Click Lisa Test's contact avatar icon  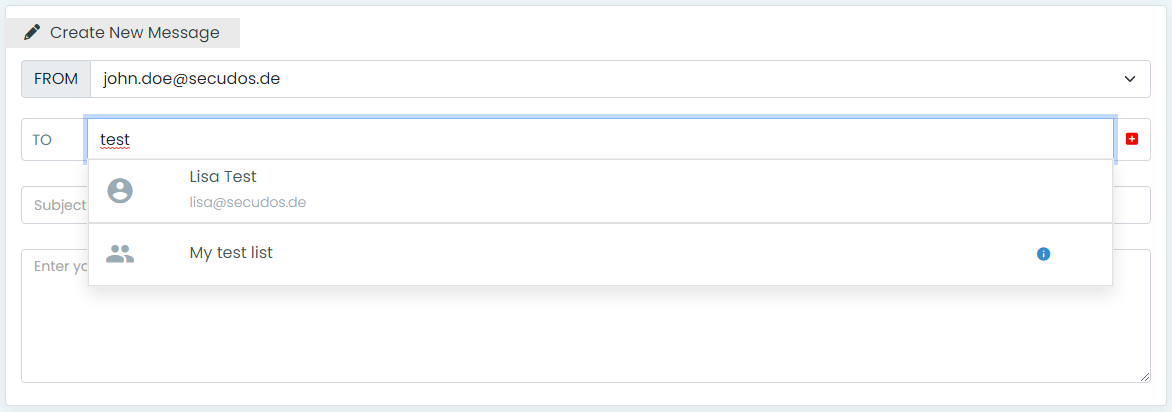(x=120, y=191)
